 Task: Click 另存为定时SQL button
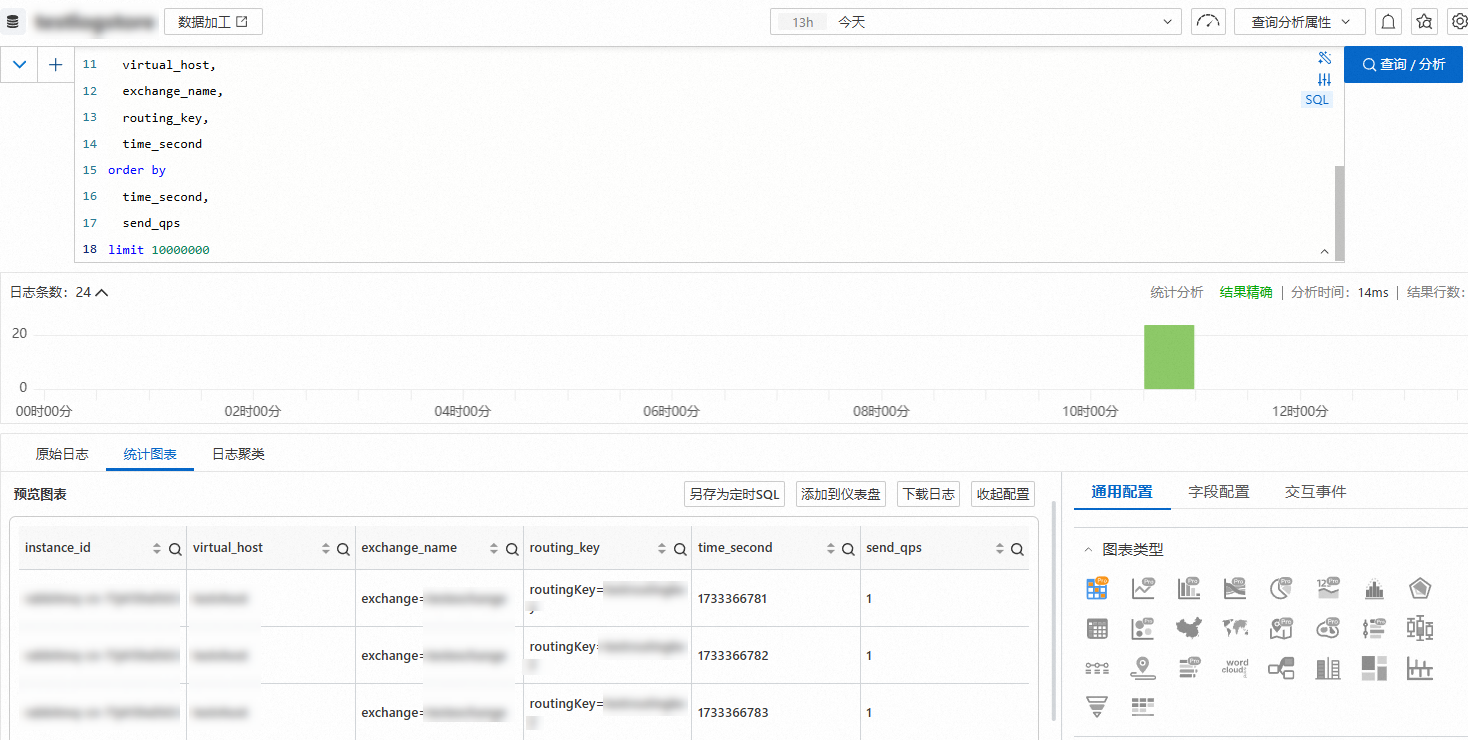734,494
